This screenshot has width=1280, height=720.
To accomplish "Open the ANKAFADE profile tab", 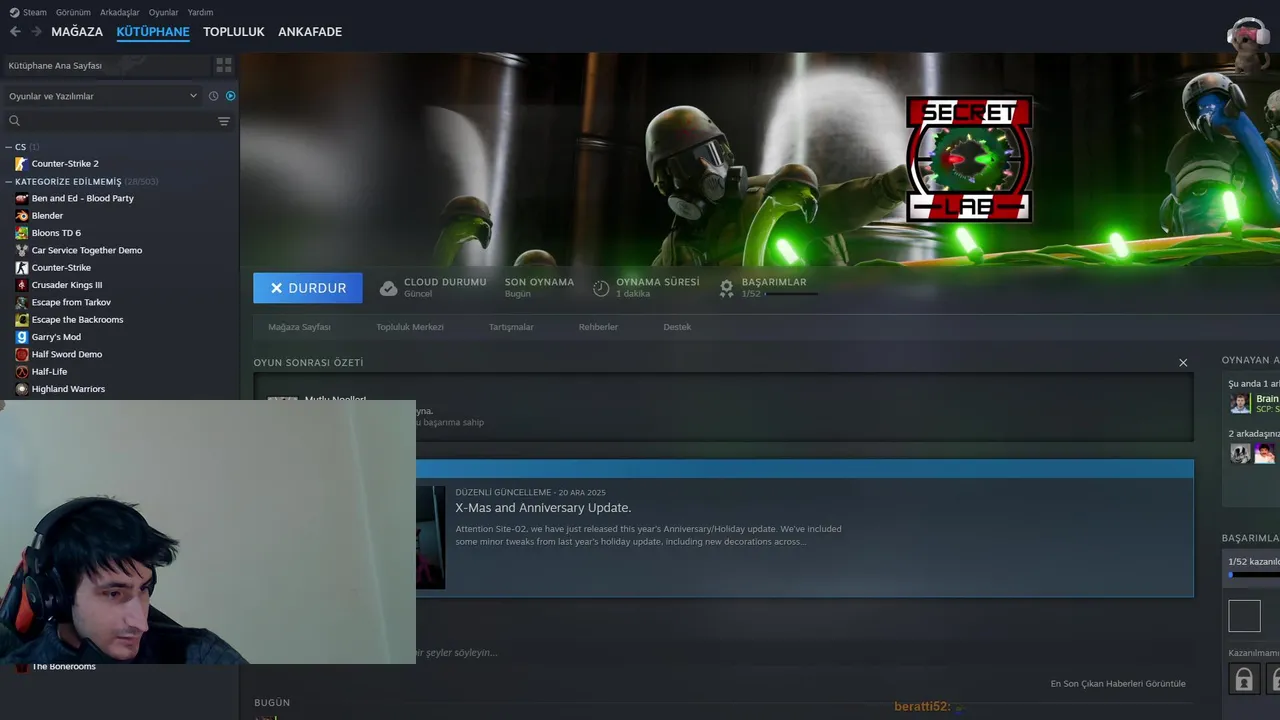I will pos(310,32).
